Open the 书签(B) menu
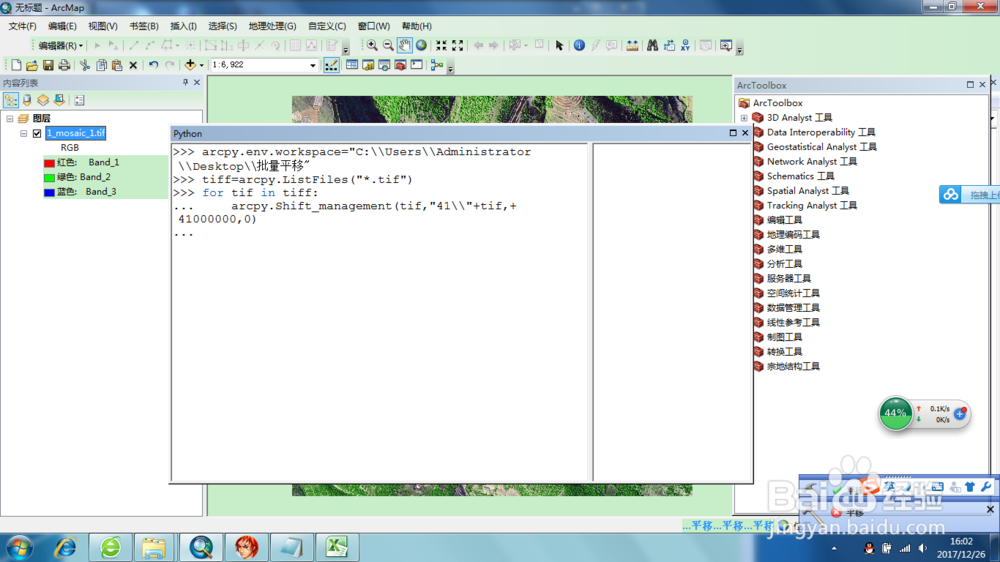The height and width of the screenshot is (562, 1000). coord(143,26)
